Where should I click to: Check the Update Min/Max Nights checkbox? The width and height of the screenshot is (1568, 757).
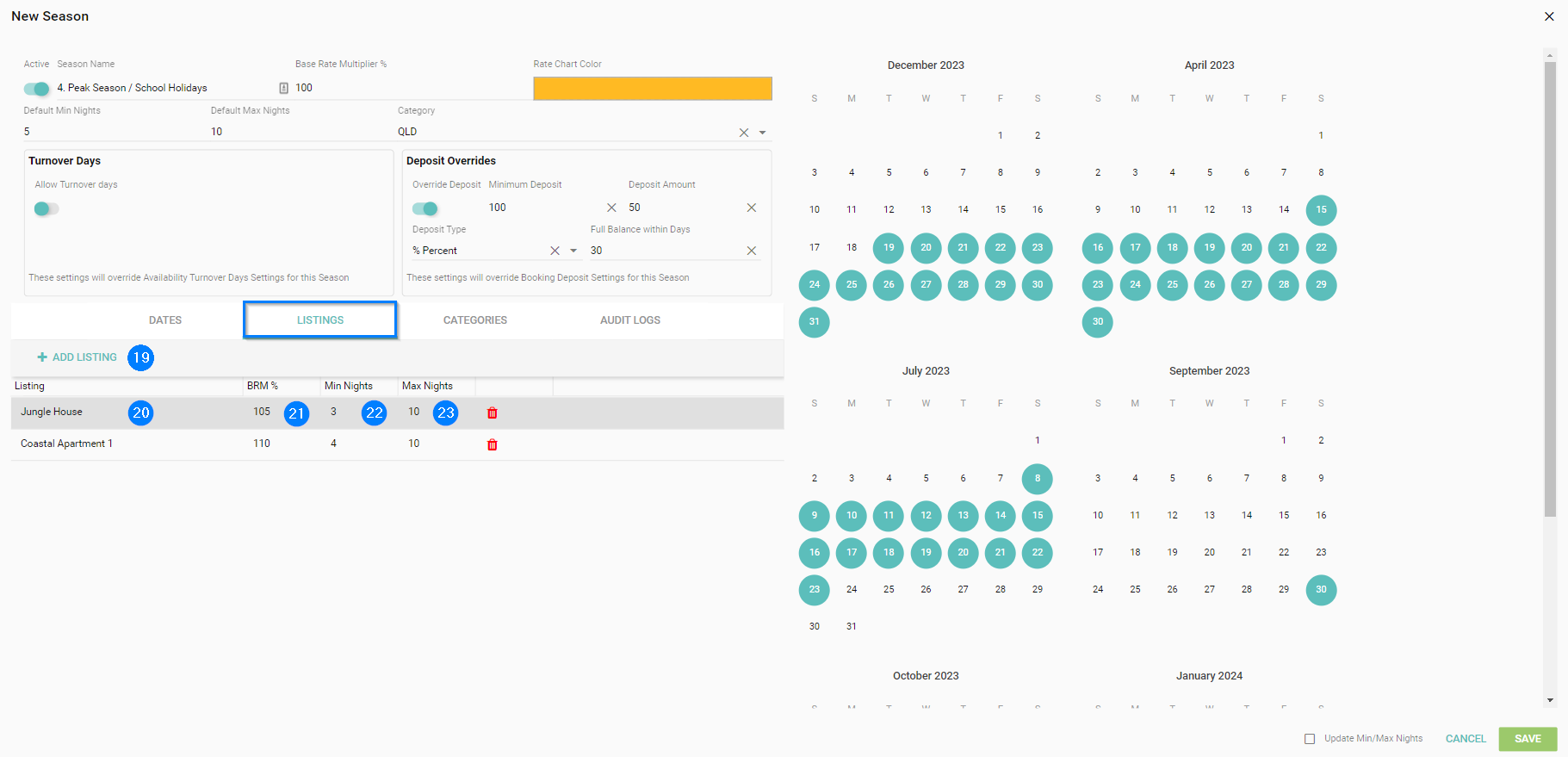coord(1310,739)
